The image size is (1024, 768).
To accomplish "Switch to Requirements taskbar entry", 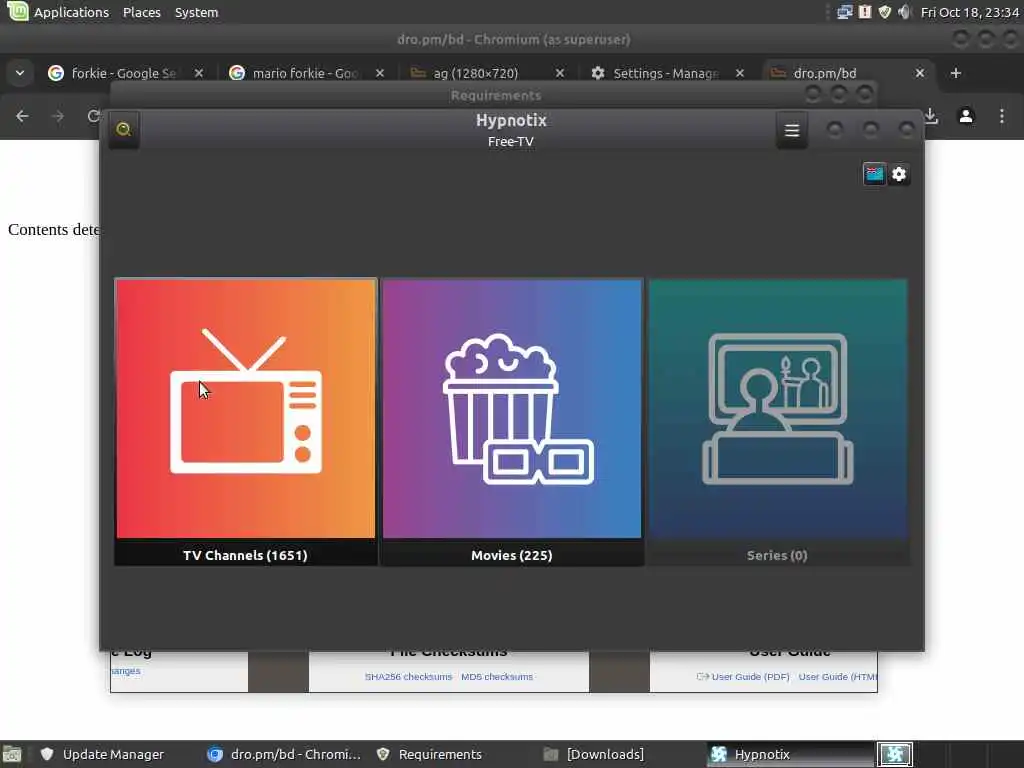I will [431, 754].
